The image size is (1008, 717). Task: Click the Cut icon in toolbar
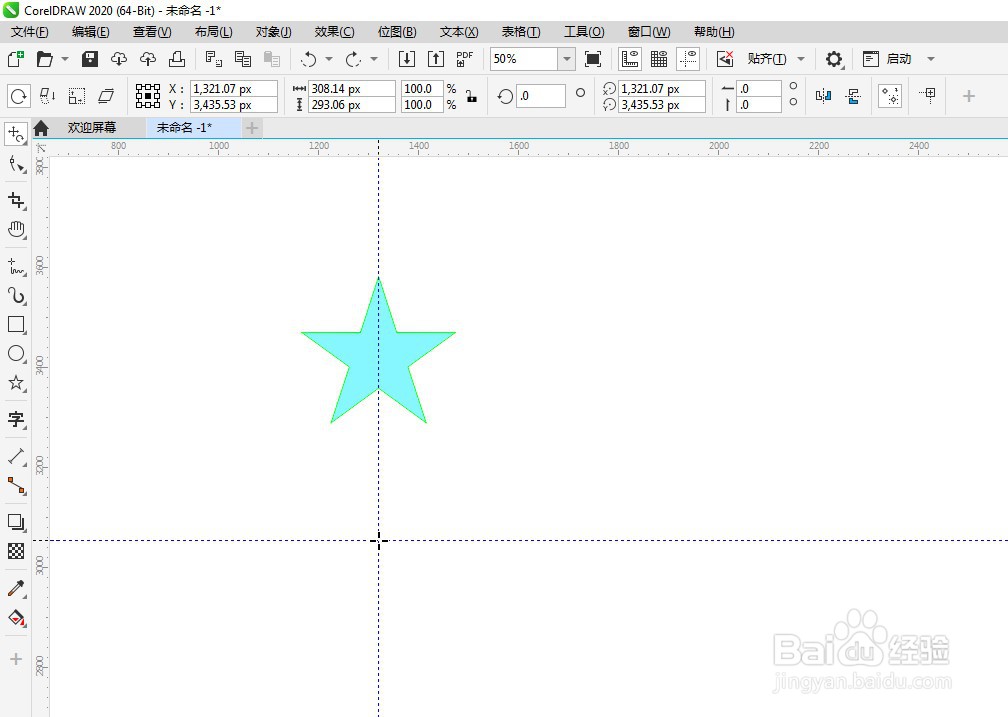[213, 59]
